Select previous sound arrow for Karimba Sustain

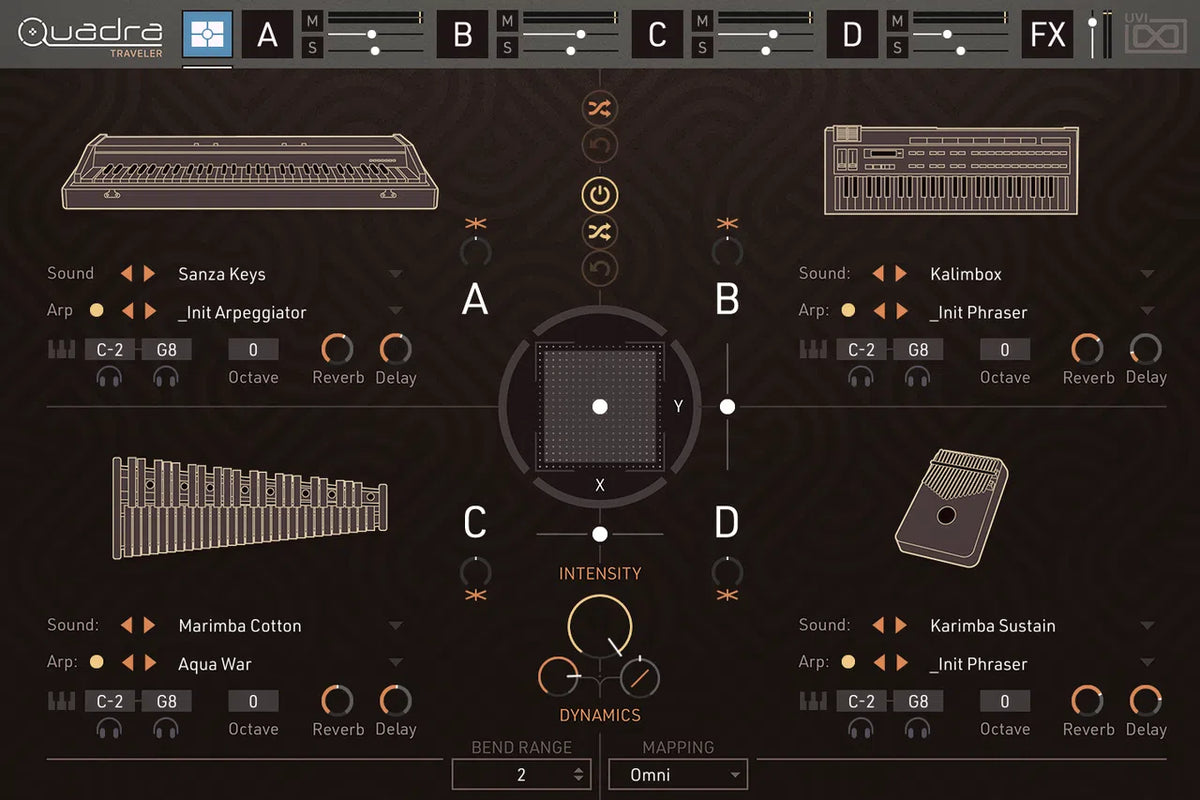coord(878,625)
